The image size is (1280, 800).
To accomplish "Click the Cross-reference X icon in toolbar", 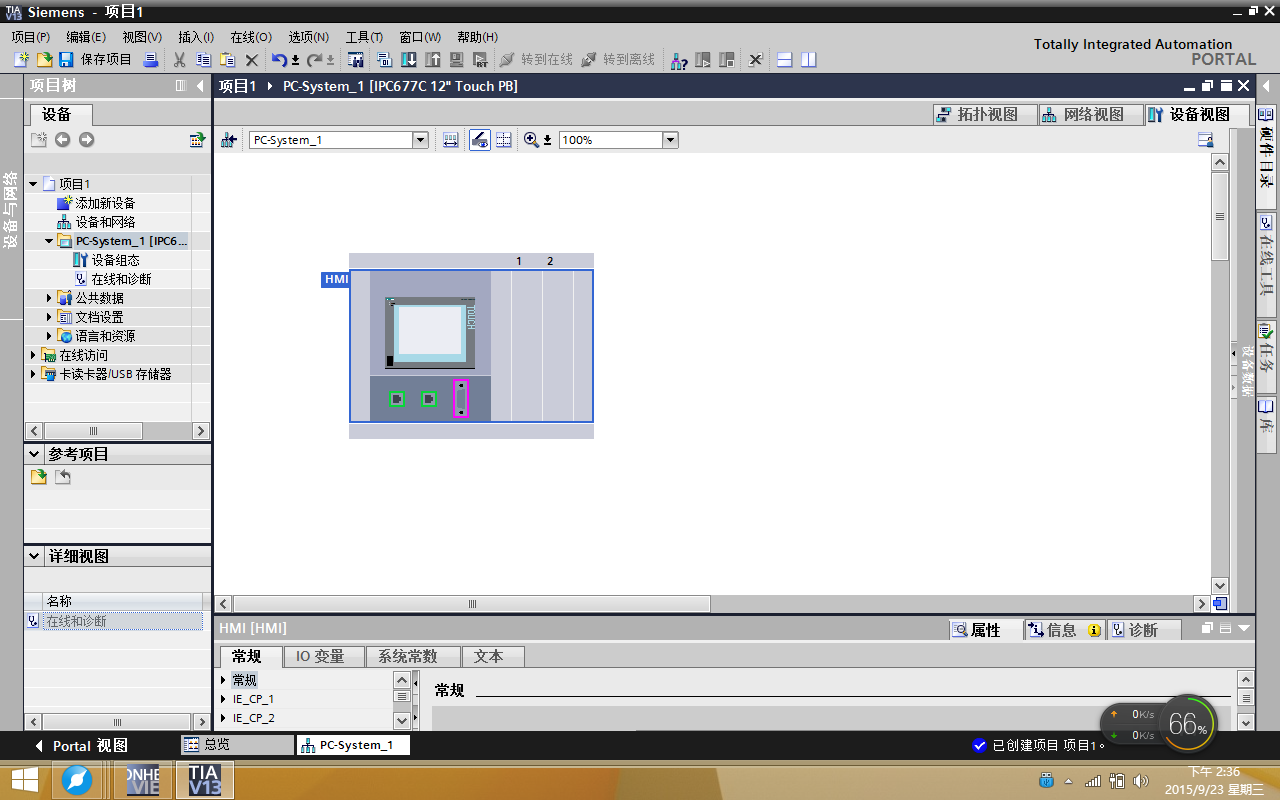I will click(755, 60).
